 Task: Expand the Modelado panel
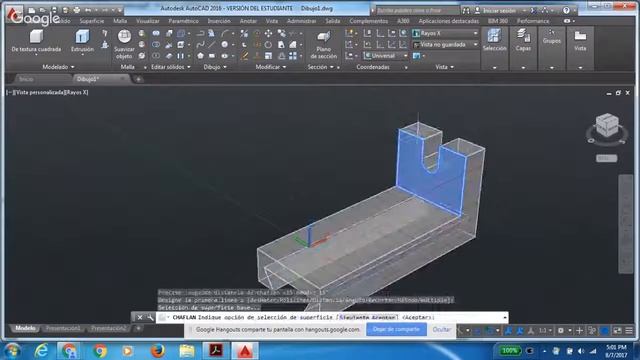(58, 67)
